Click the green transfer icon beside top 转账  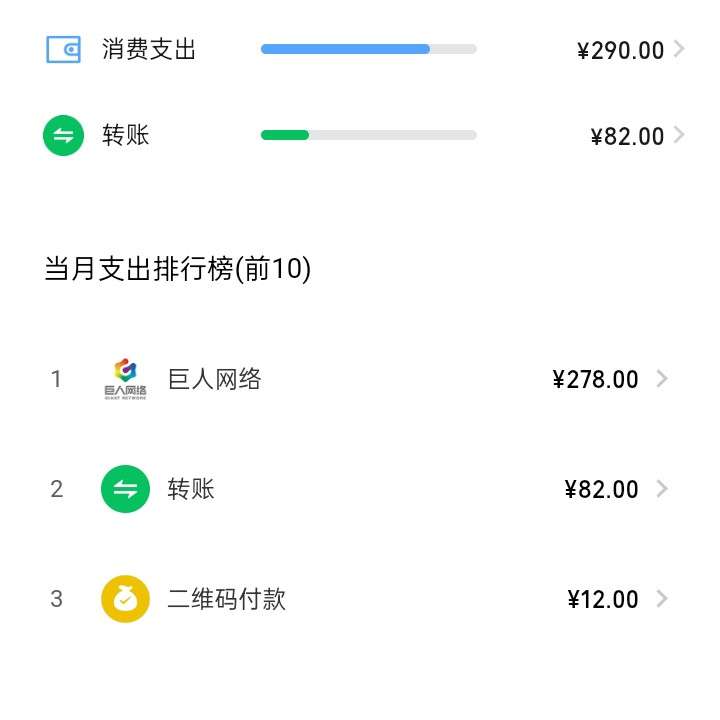(x=63, y=136)
